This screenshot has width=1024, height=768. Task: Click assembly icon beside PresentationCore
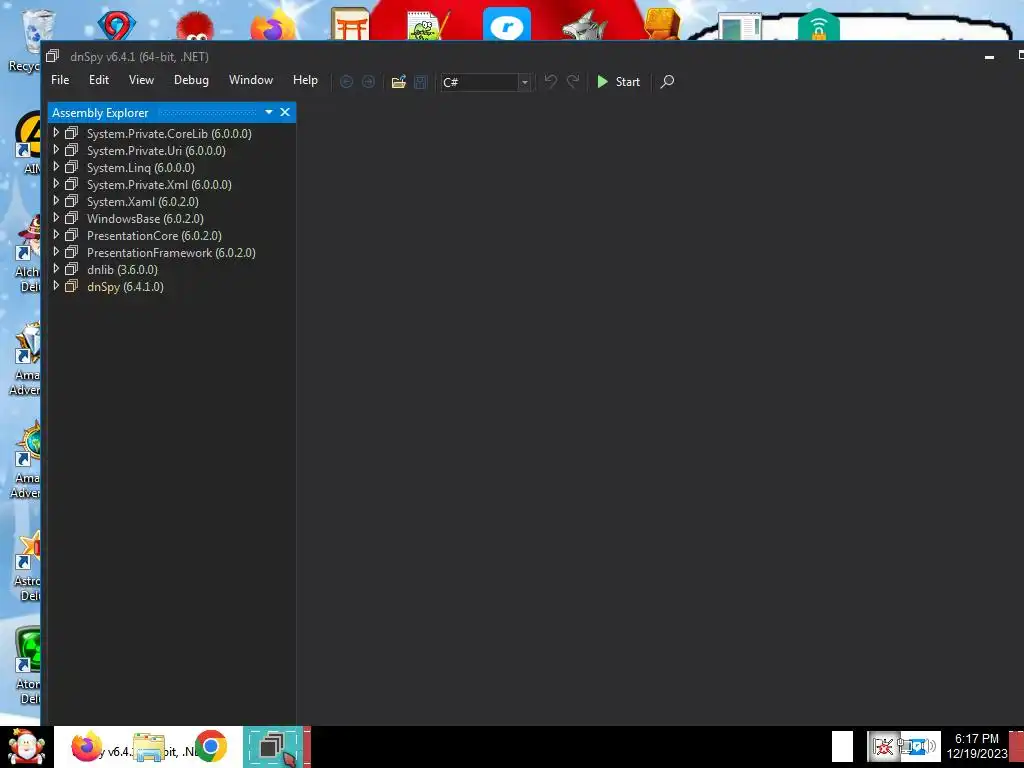(x=72, y=234)
